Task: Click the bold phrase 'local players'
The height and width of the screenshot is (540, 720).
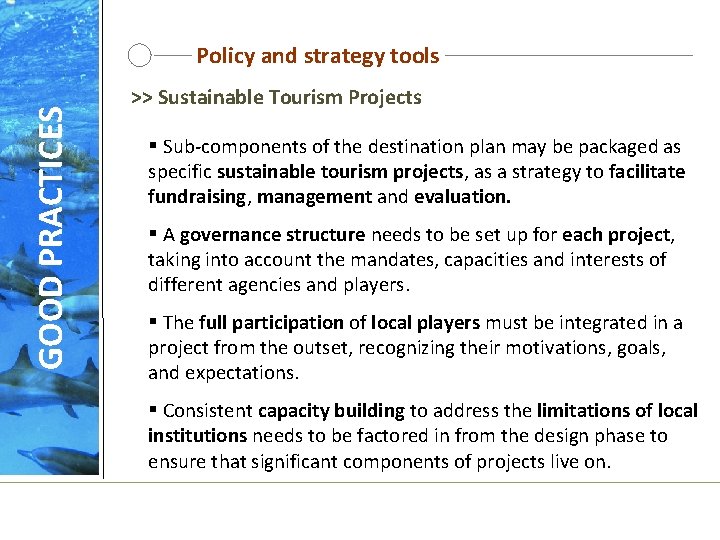Action: [425, 323]
